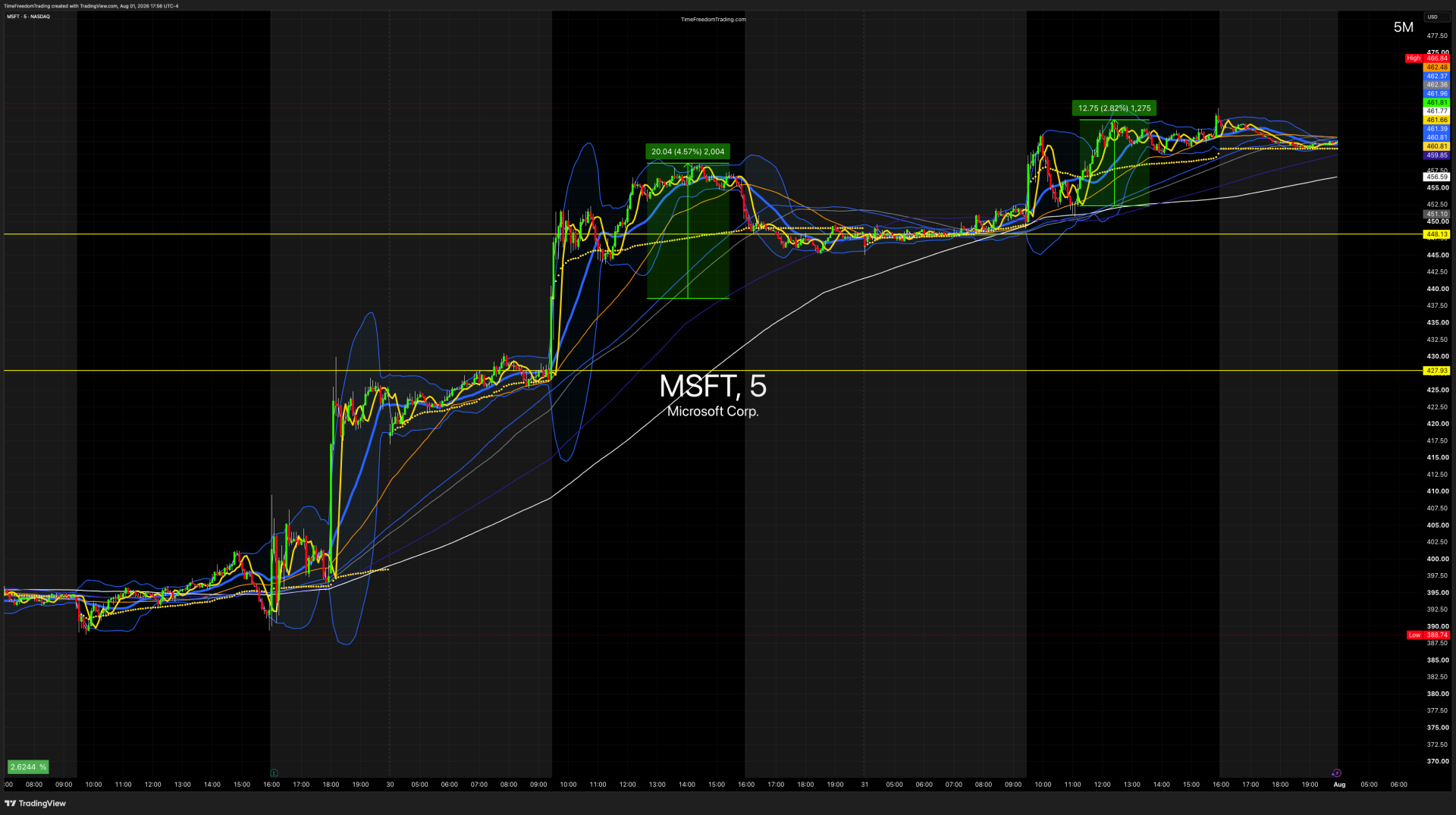
Task: Click the MSFT · 5 · NASDAQ symbol legend
Action: (28, 17)
